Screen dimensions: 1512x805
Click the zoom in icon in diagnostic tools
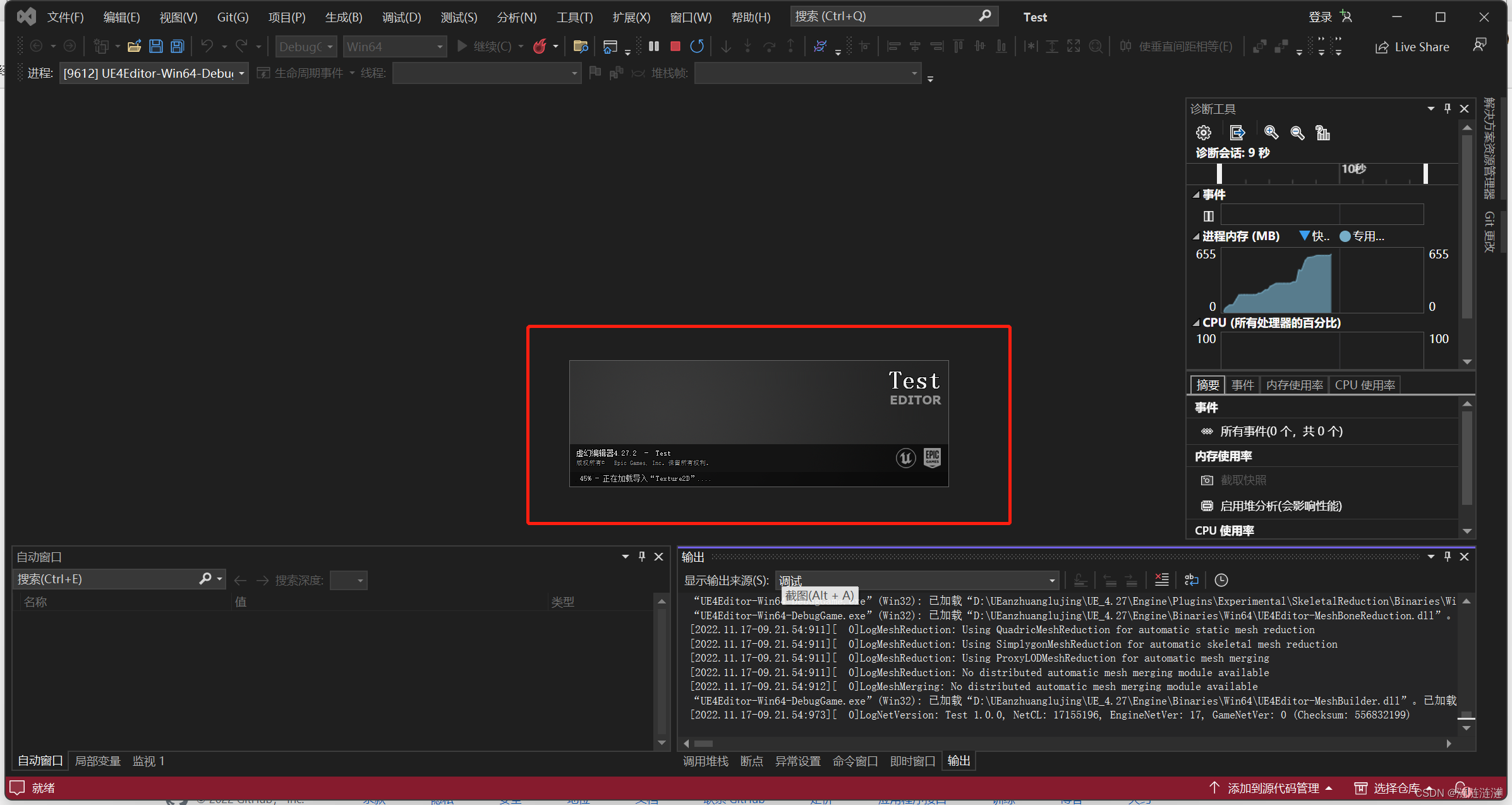click(x=1271, y=133)
